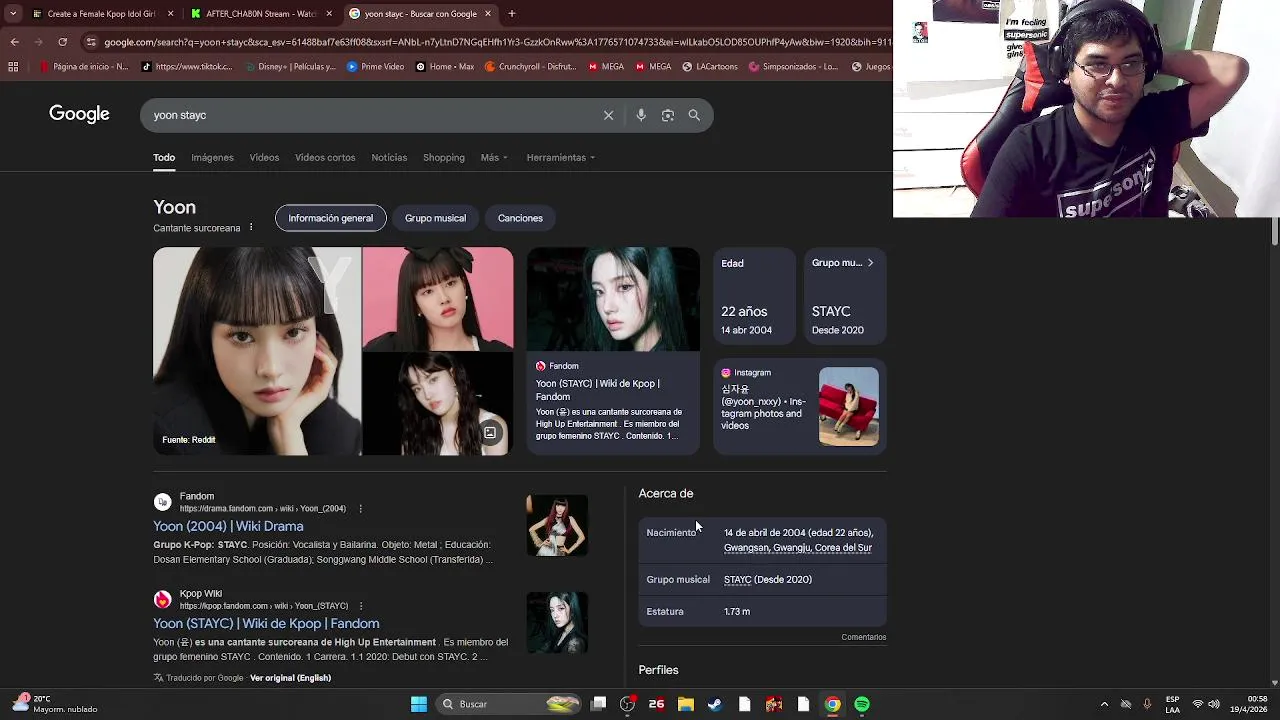This screenshot has width=1280, height=720.
Task: Open Yoon (2004) | Wiki Drama result
Action: (228, 526)
